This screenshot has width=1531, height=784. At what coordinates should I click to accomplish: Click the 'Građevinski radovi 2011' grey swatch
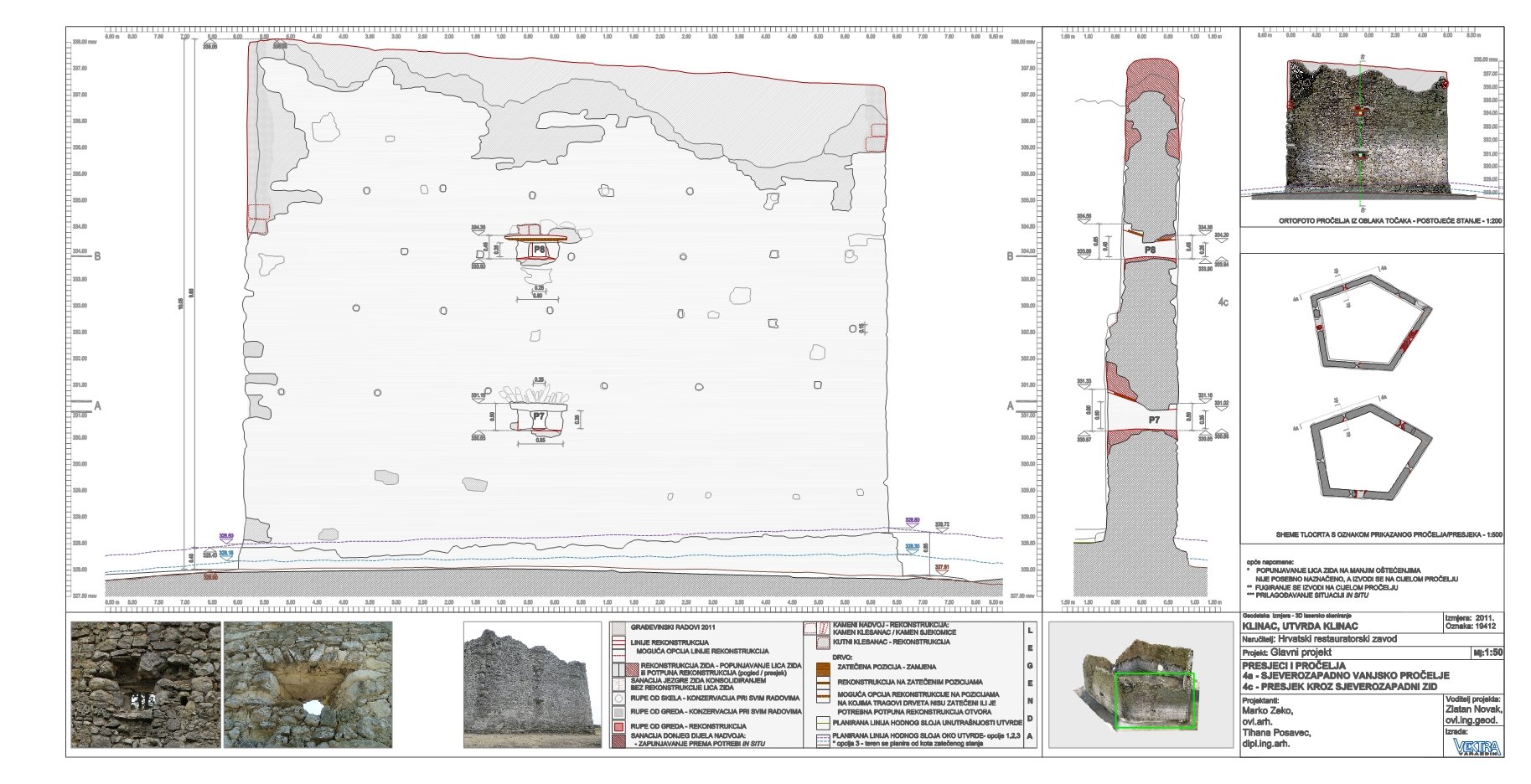click(x=618, y=627)
